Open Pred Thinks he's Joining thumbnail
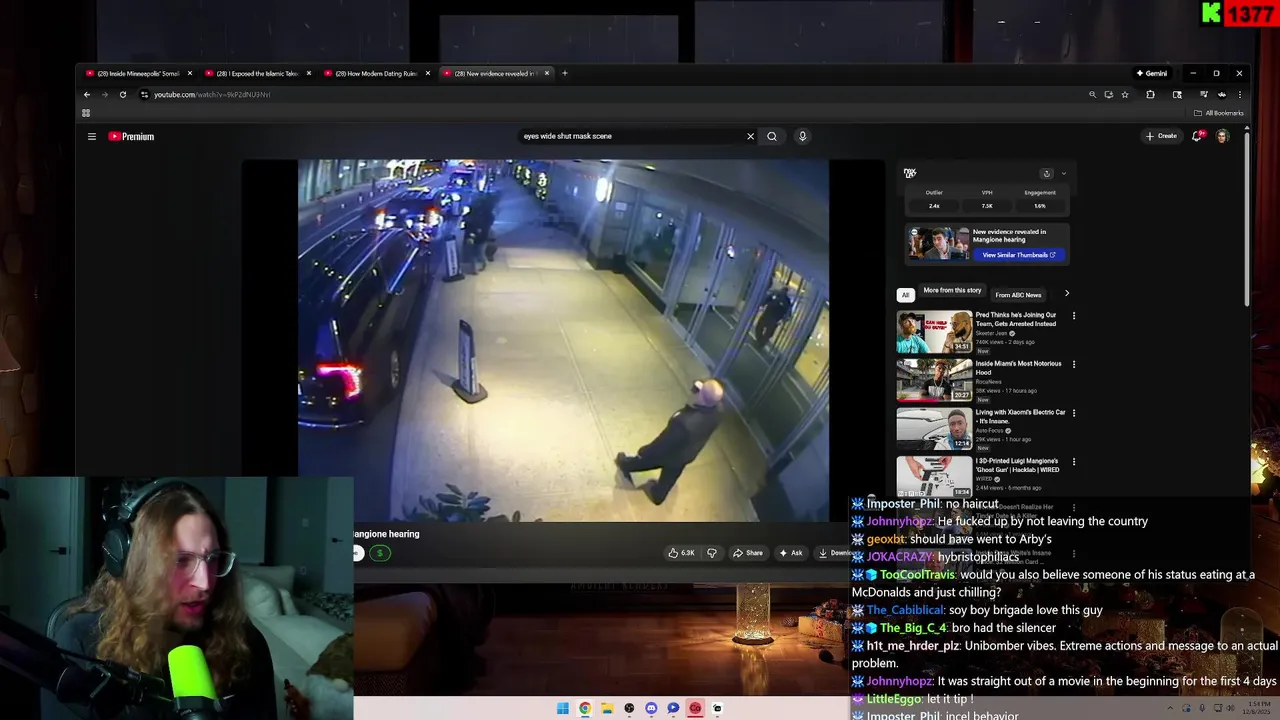The width and height of the screenshot is (1280, 720). point(934,332)
